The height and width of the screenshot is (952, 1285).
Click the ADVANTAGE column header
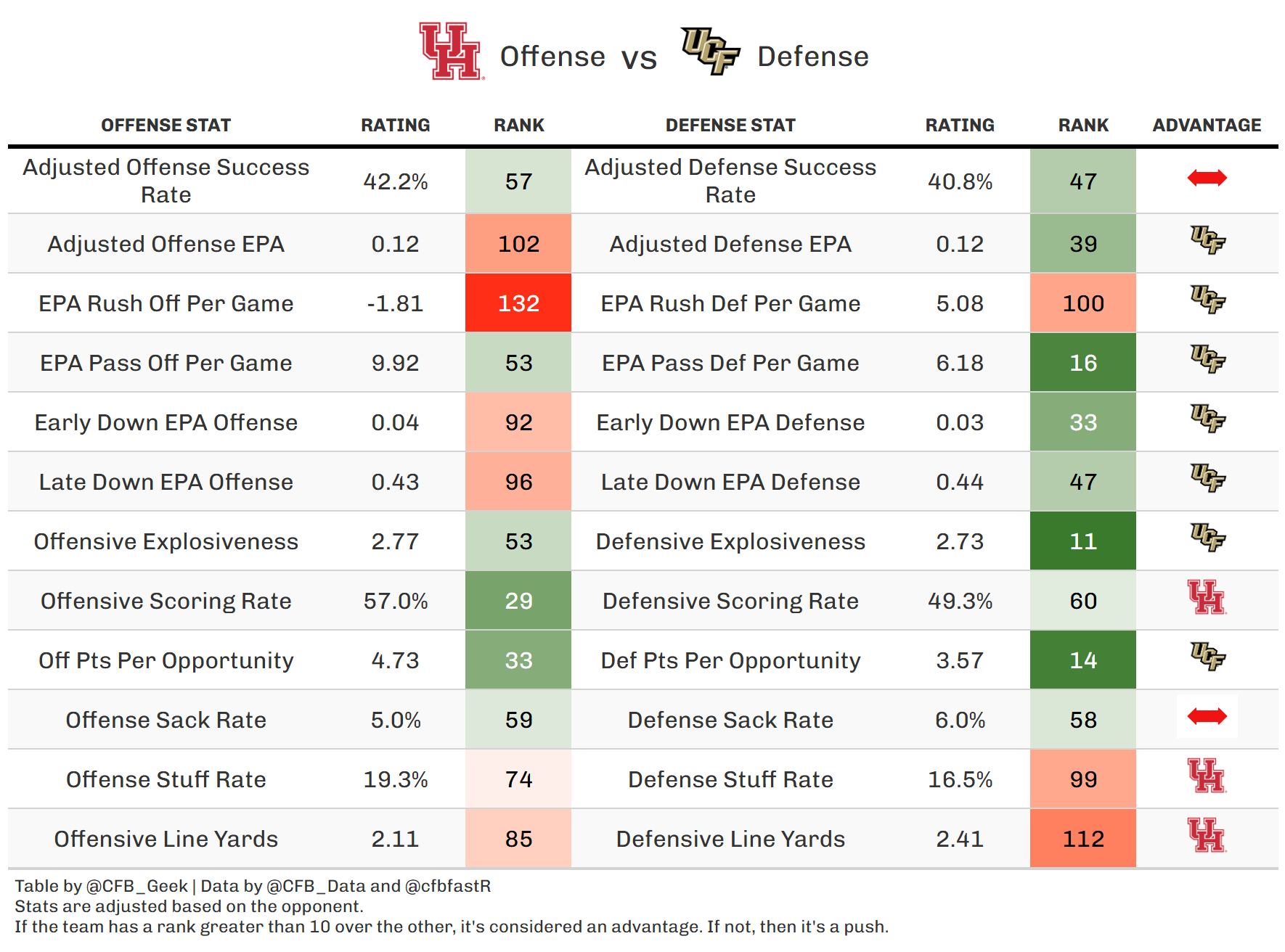pos(1207,126)
